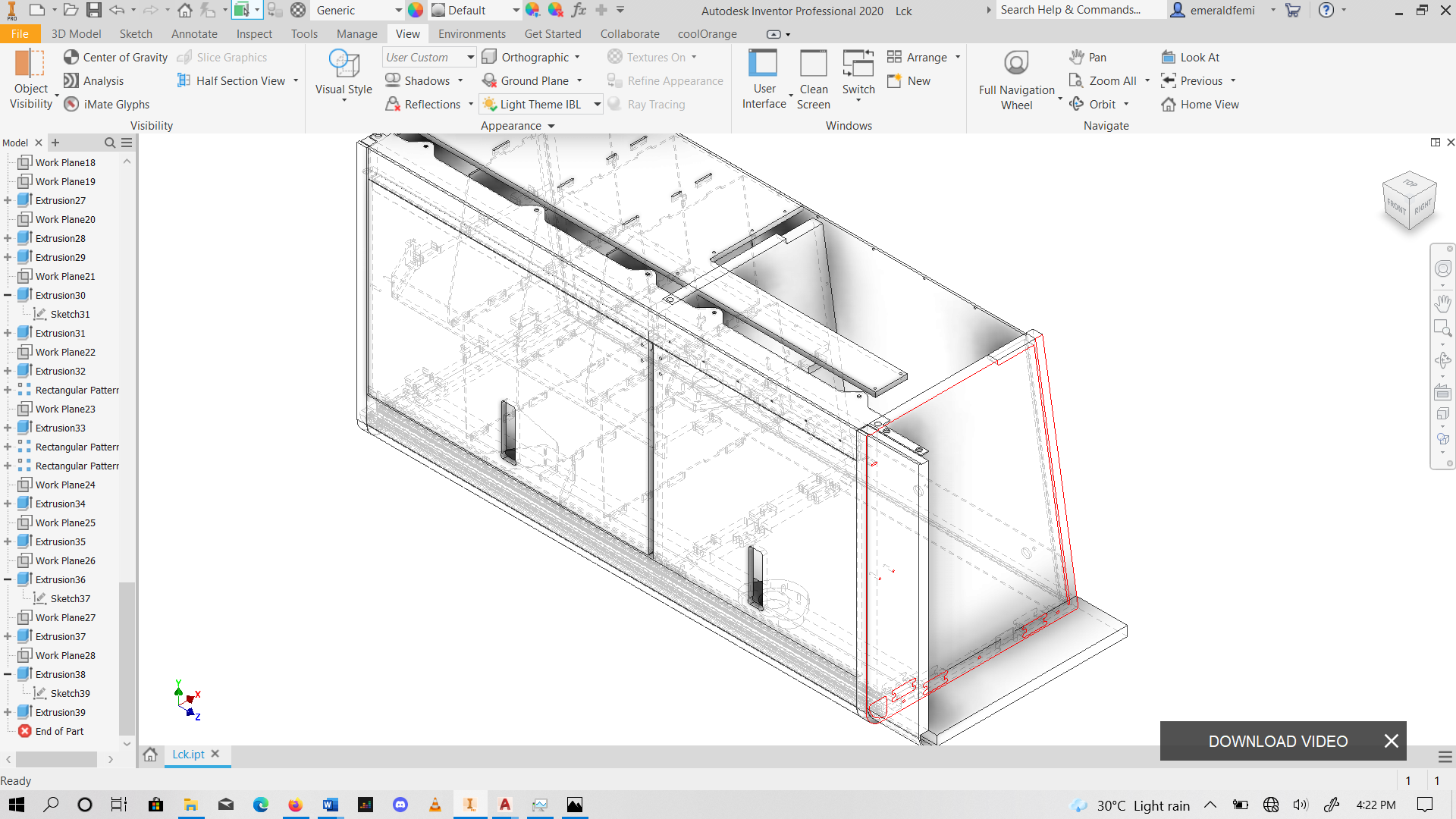The height and width of the screenshot is (819, 1456).
Task: Toggle iMate Glyphs visibility
Action: coord(106,105)
